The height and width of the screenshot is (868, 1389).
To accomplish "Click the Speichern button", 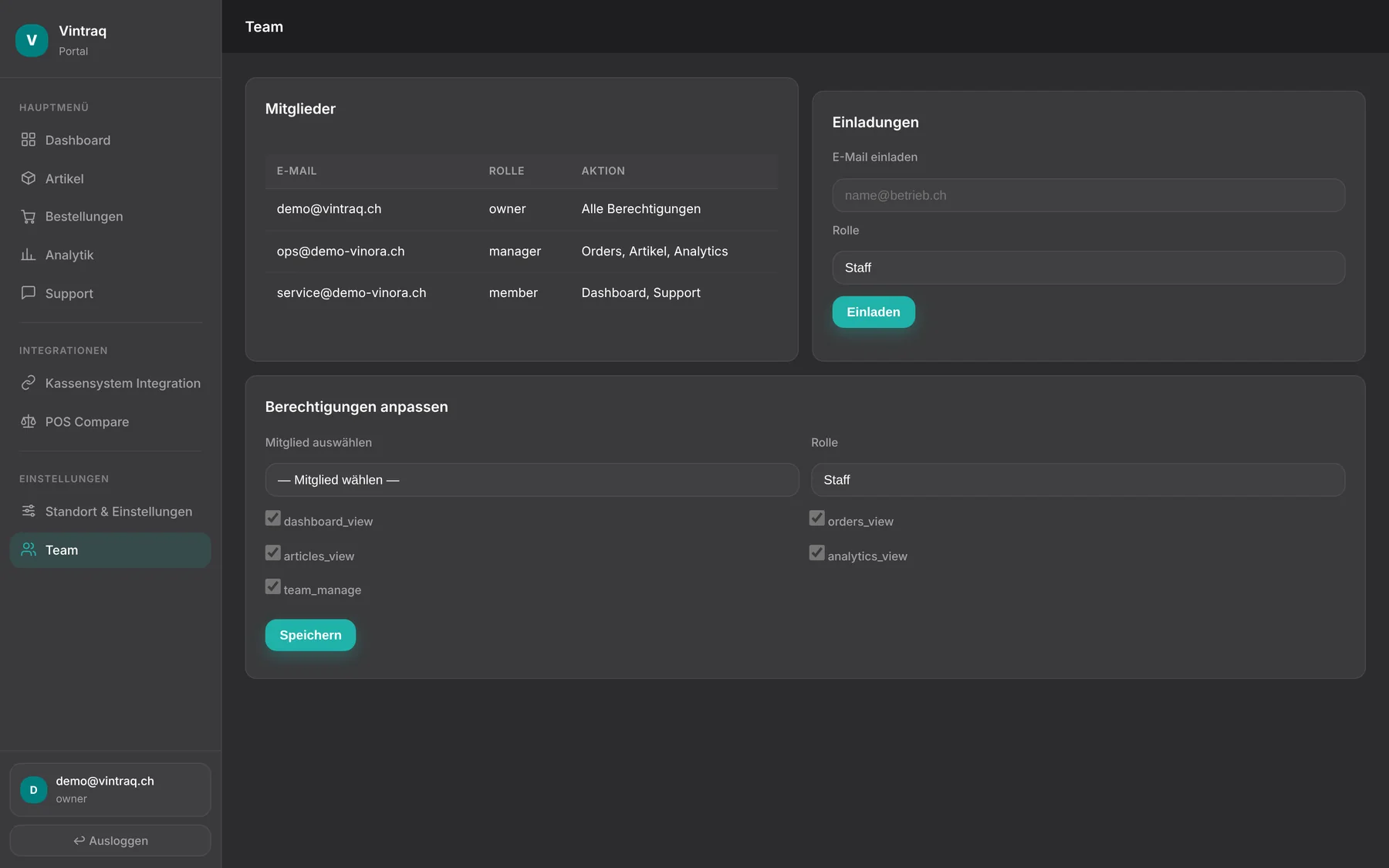I will click(310, 635).
